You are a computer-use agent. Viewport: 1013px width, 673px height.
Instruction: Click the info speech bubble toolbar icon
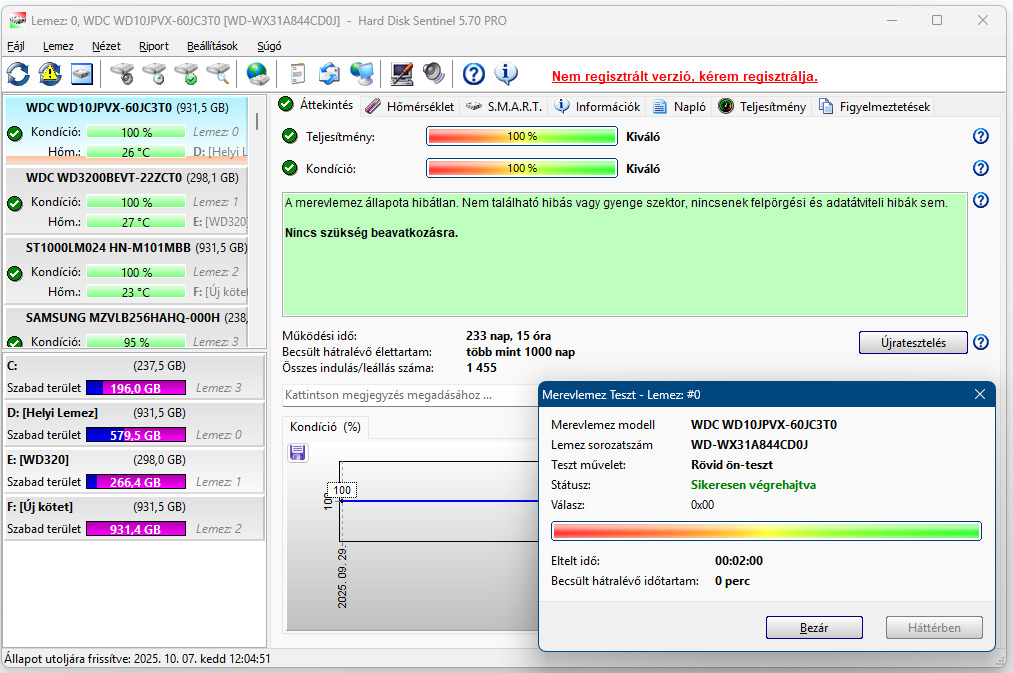tap(506, 74)
